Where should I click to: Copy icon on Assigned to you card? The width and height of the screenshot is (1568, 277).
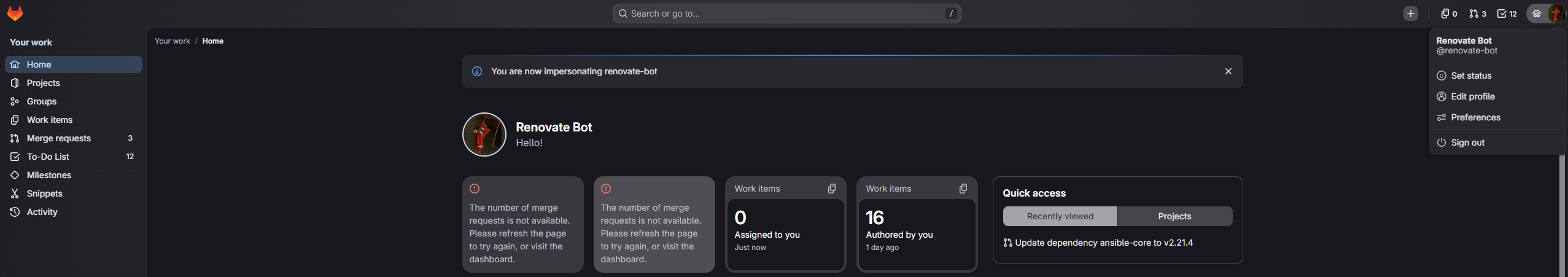[x=832, y=189]
